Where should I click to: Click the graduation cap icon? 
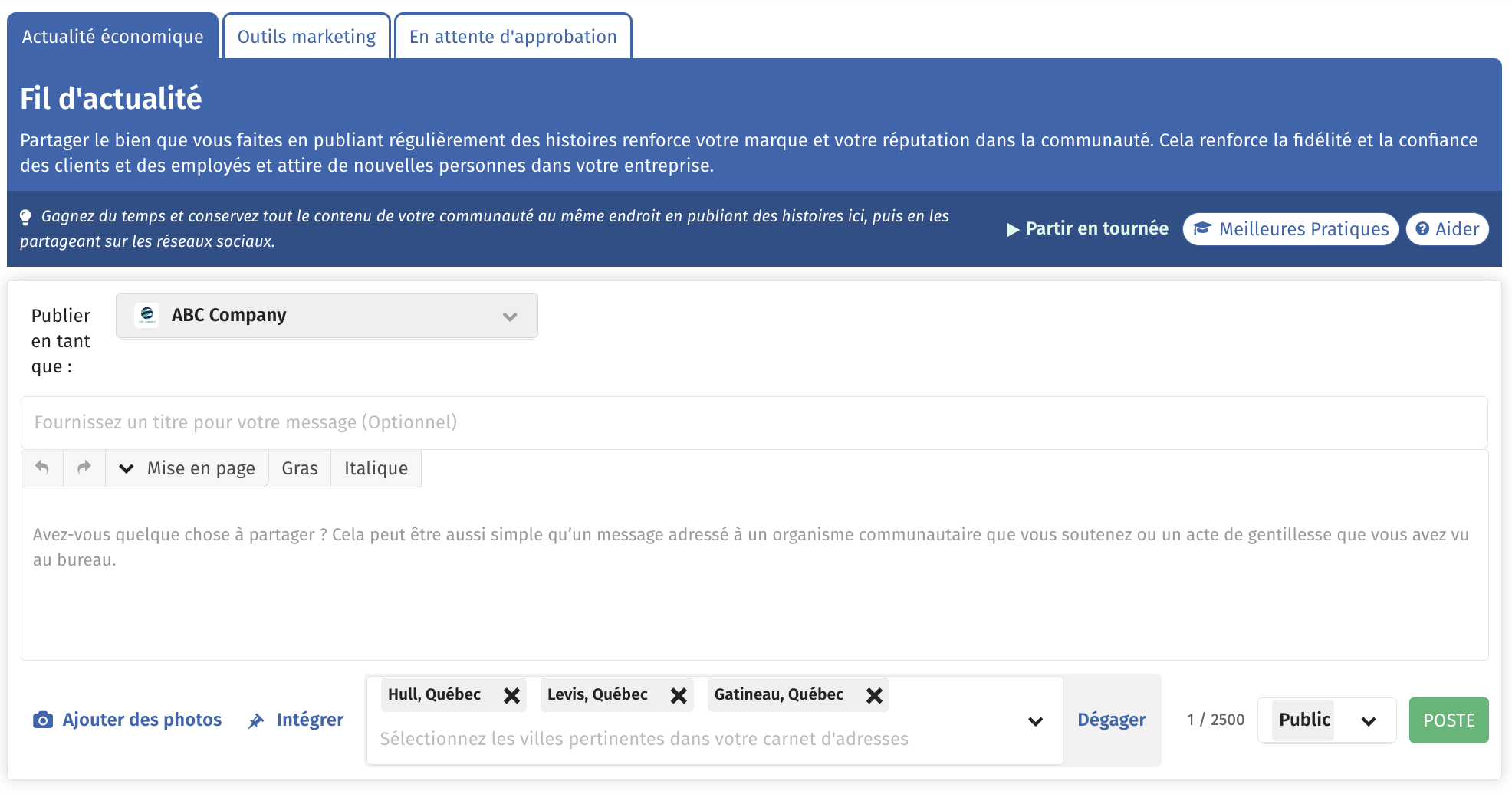1201,229
